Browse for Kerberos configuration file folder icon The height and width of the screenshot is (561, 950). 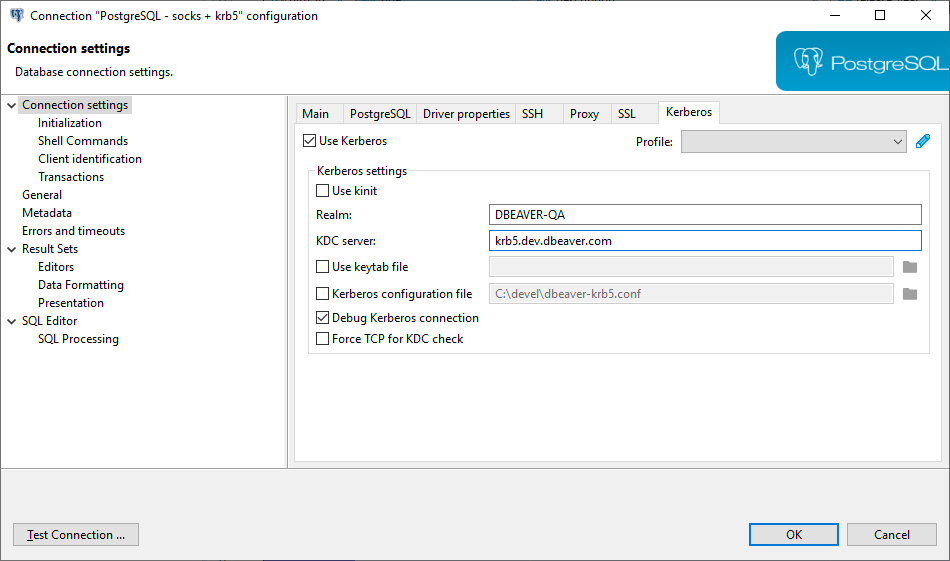909,294
